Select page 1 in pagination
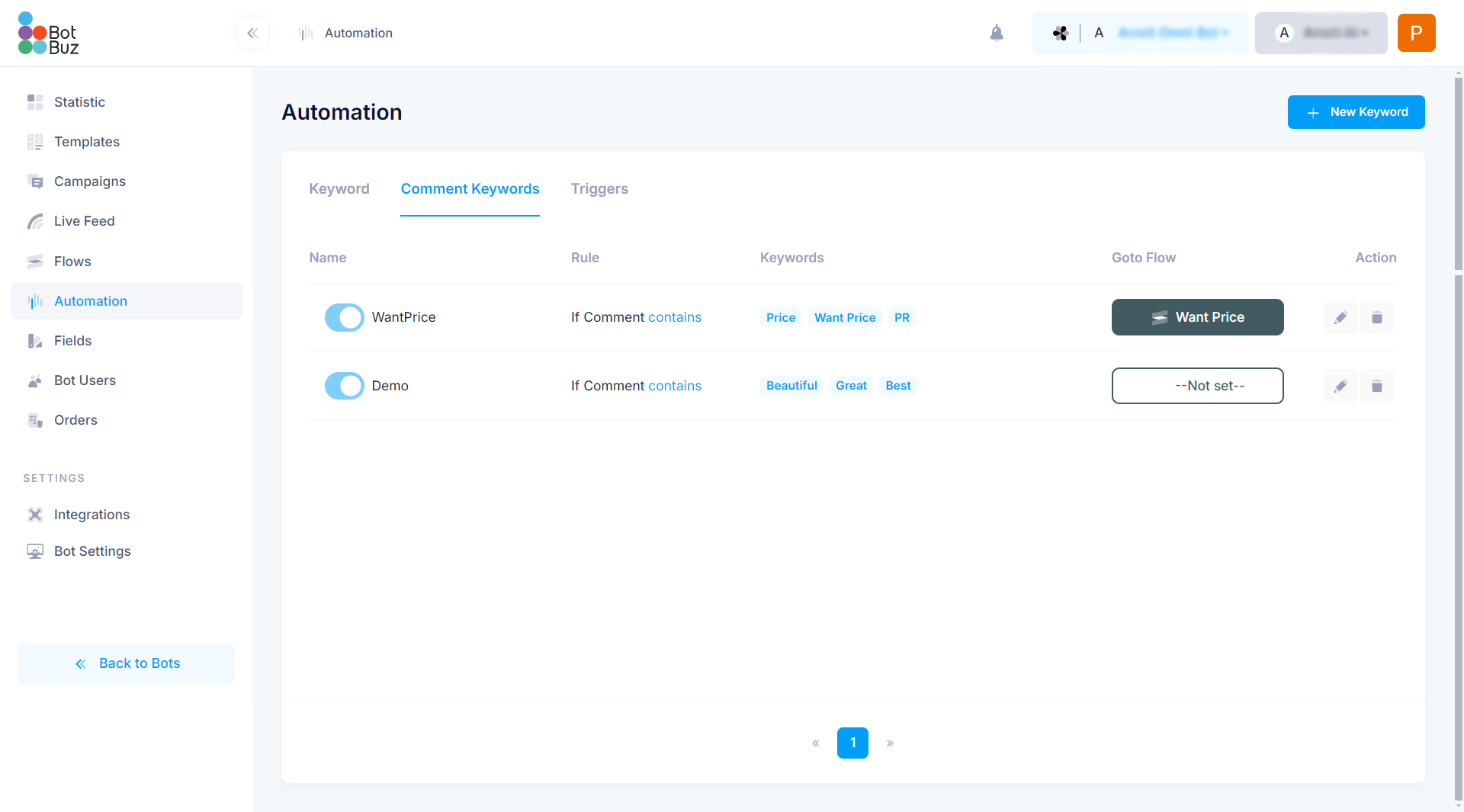1464x812 pixels. tap(852, 743)
